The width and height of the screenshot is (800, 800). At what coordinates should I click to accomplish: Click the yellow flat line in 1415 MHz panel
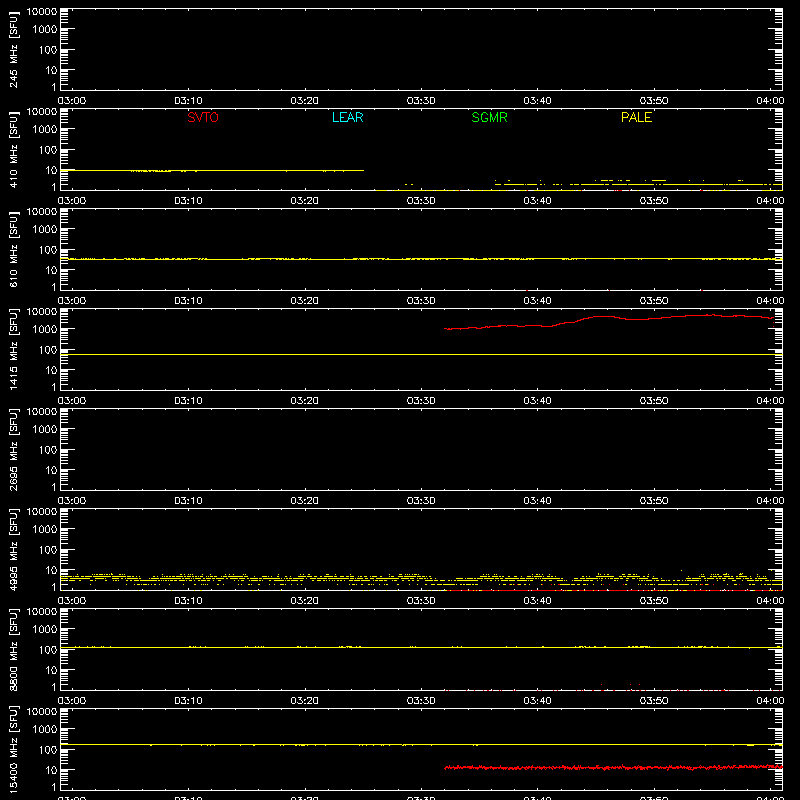[x=421, y=354]
